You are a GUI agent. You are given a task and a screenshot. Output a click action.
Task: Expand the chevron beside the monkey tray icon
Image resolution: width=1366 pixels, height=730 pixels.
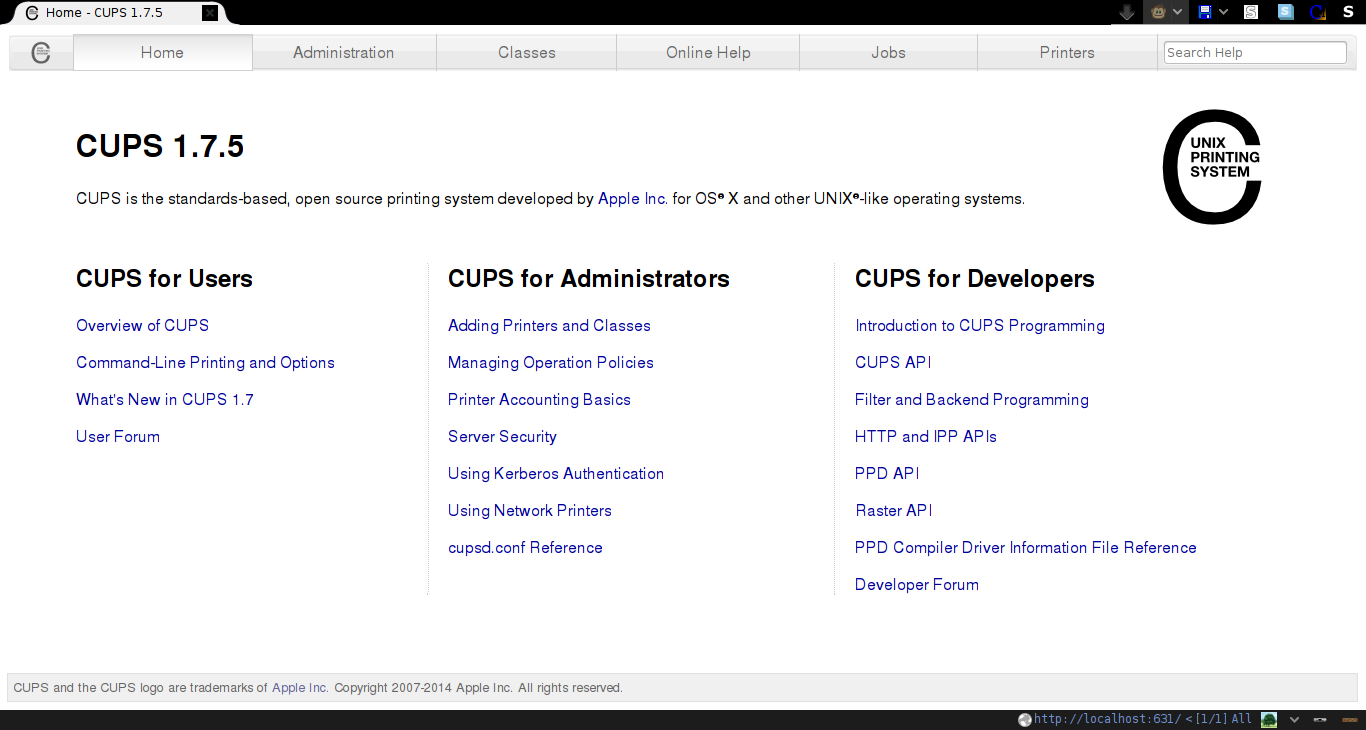point(1180,11)
